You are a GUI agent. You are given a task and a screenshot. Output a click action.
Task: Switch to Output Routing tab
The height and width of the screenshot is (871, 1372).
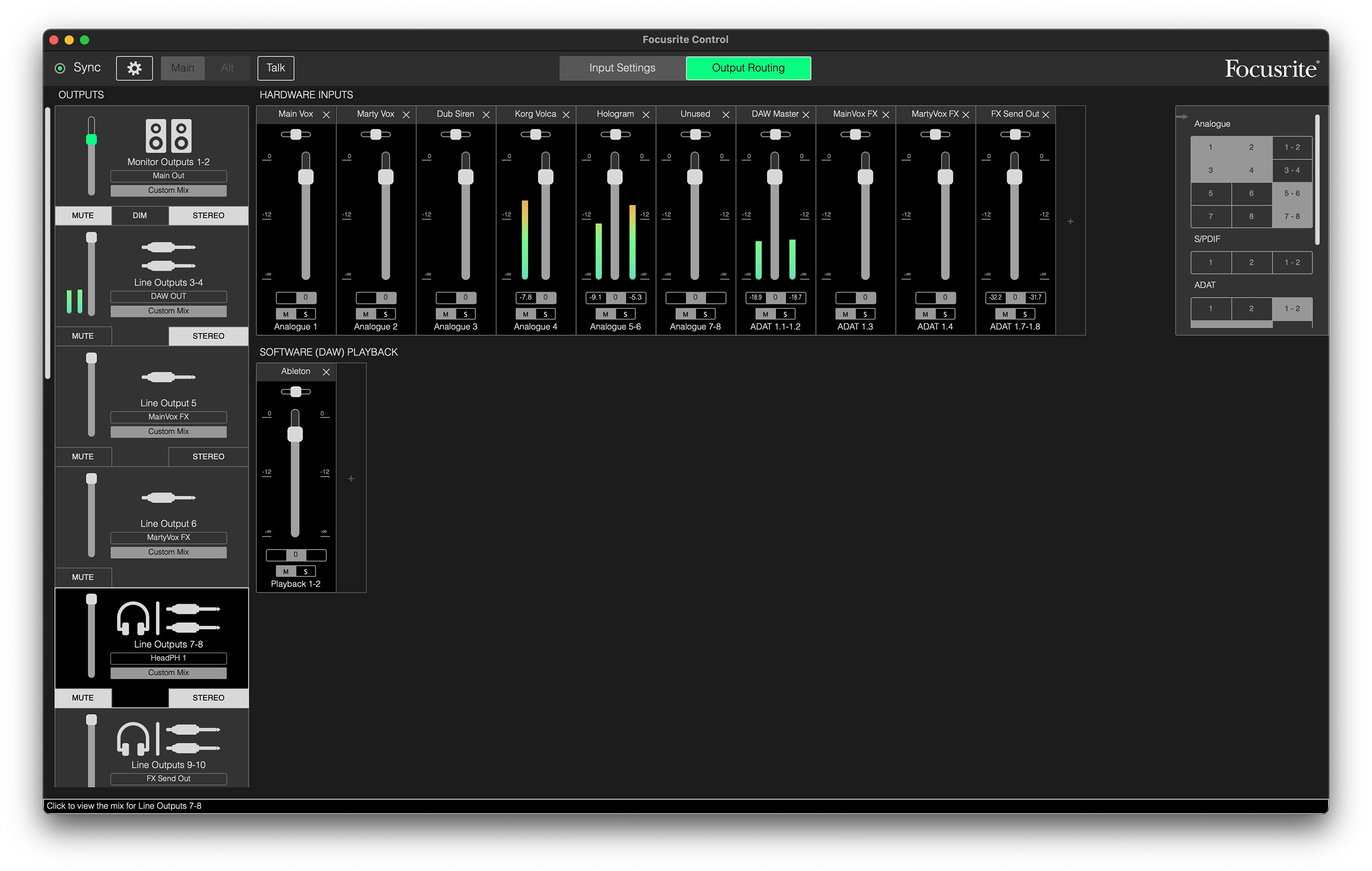pos(748,68)
